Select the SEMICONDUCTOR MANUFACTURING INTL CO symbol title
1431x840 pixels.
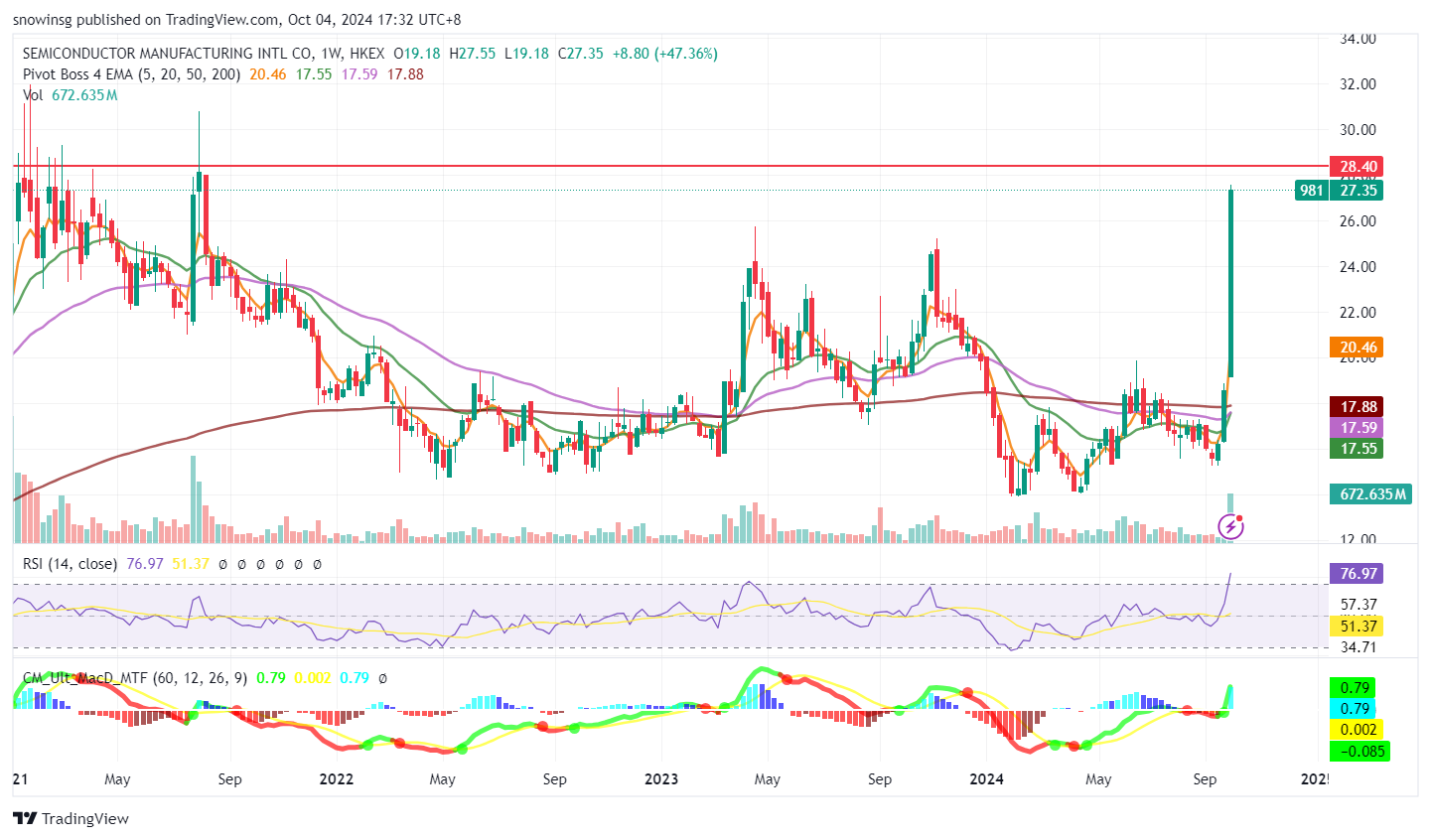click(168, 54)
